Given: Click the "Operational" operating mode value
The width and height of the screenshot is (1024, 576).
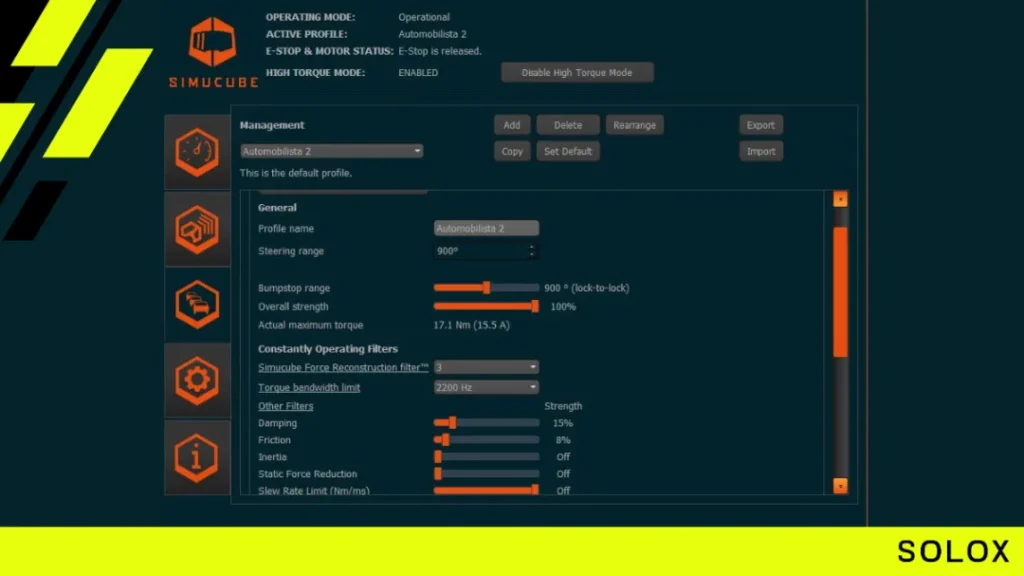Looking at the screenshot, I should (424, 17).
